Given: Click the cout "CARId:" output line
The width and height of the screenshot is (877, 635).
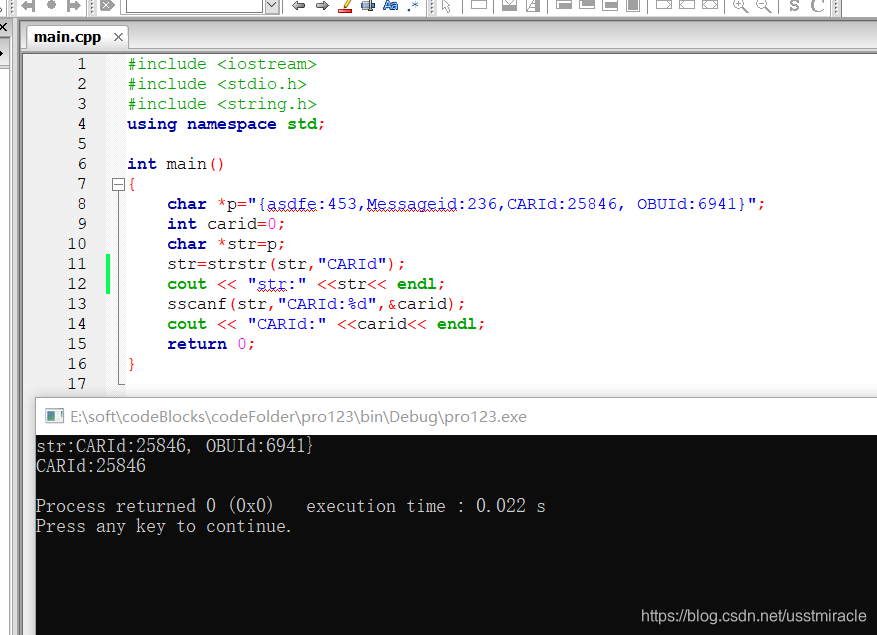Looking at the screenshot, I should coord(326,324).
